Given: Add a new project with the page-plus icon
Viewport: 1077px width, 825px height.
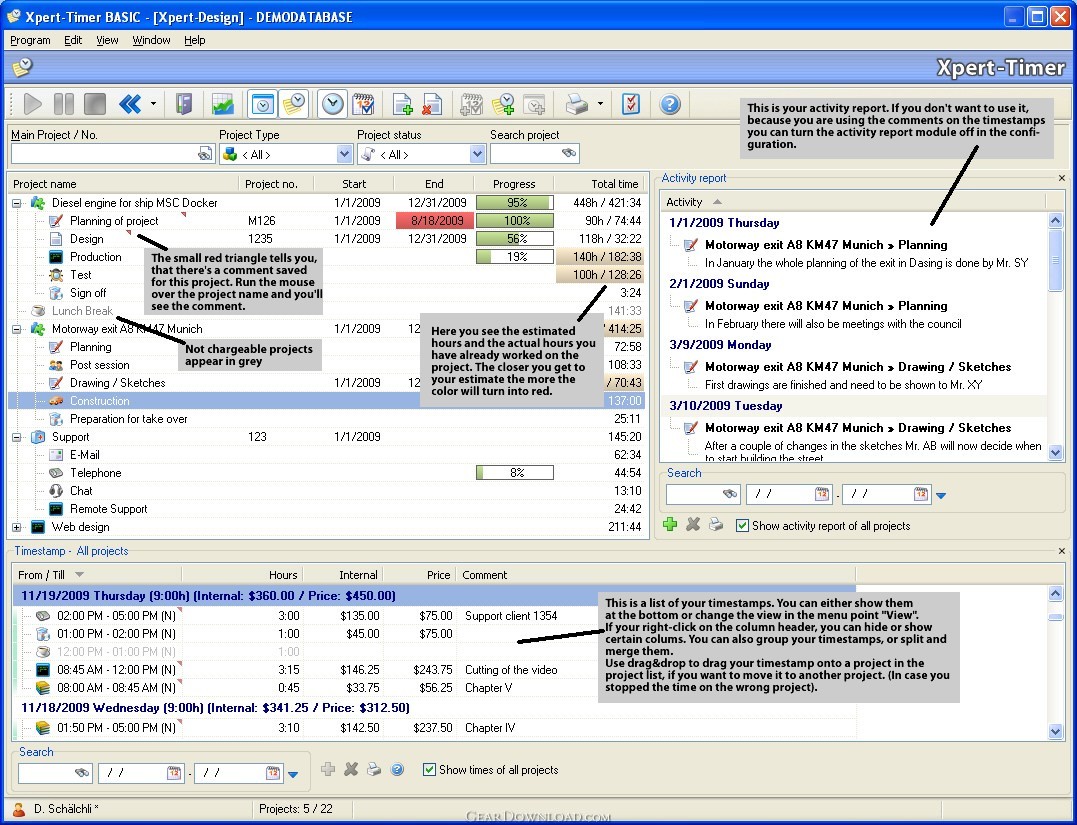Looking at the screenshot, I should click(403, 104).
